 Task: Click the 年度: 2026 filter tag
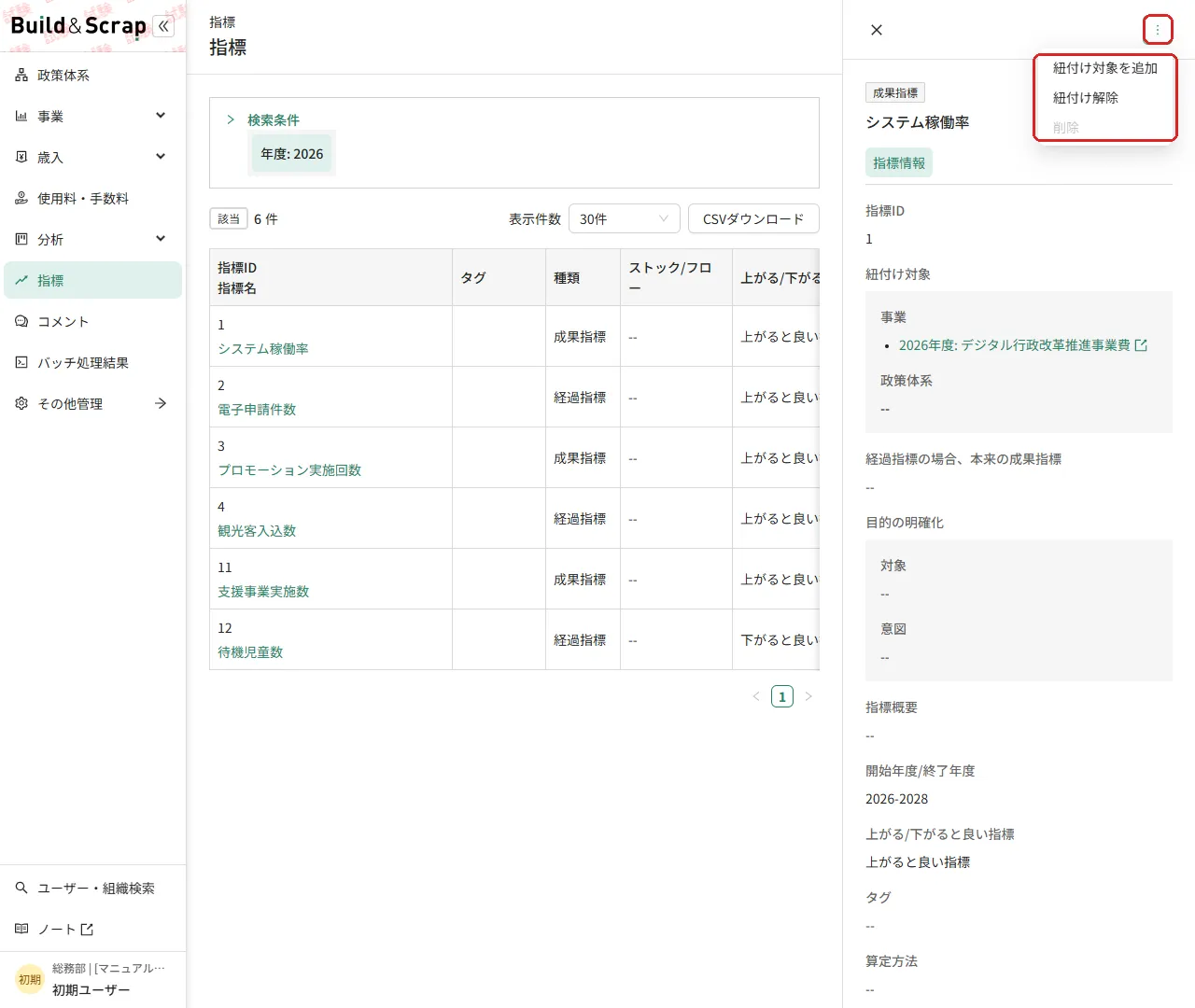tap(292, 154)
